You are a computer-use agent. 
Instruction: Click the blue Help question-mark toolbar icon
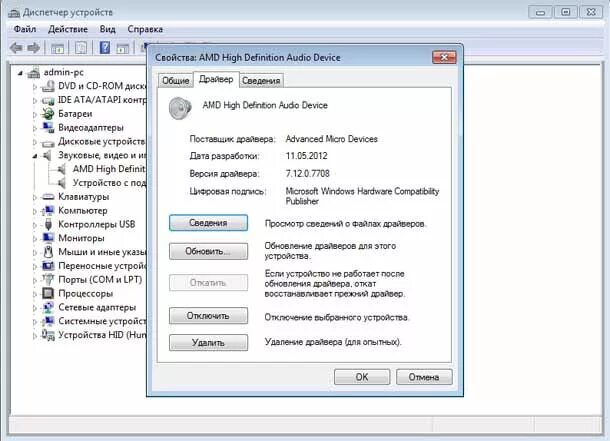point(105,48)
